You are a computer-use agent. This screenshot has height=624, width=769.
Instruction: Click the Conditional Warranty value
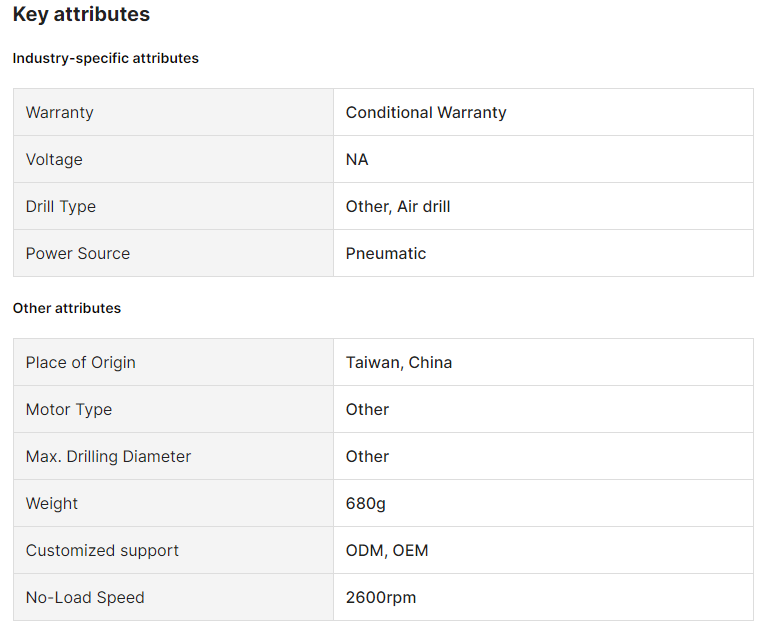(x=426, y=112)
